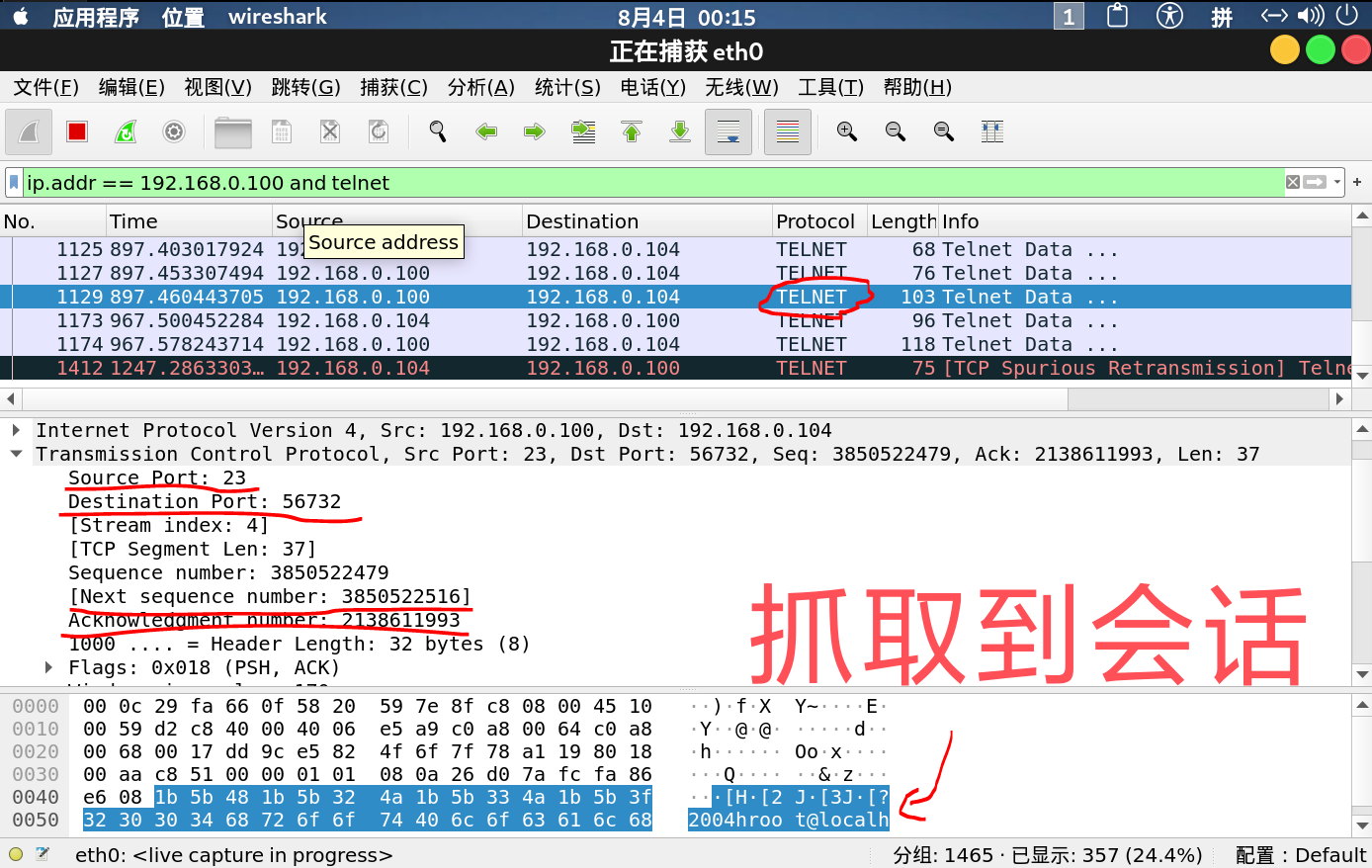Image resolution: width=1372 pixels, height=868 pixels.
Task: Toggle auto-scroll during live capture
Action: (x=729, y=131)
